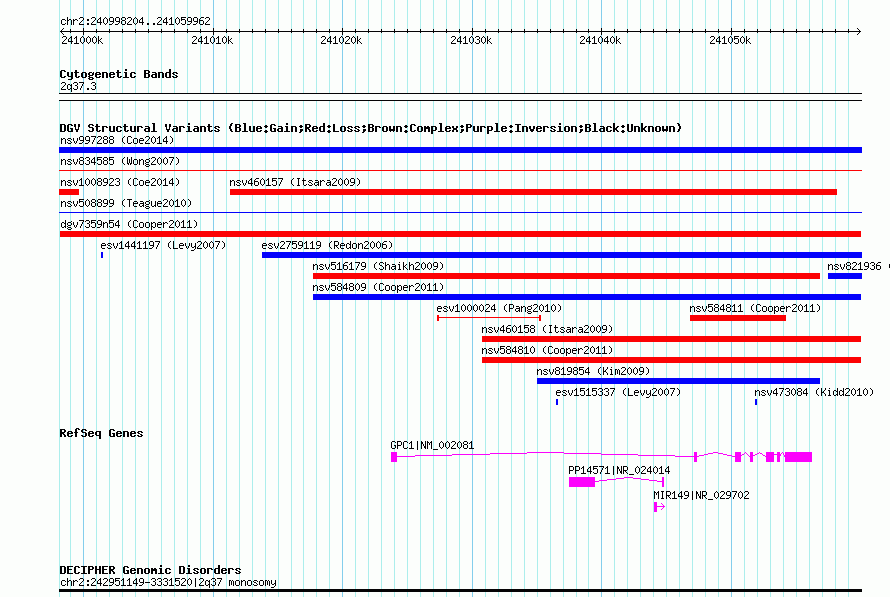Open nsv819854 (Kim2009) variant label
The height and width of the screenshot is (597, 890).
593,371
